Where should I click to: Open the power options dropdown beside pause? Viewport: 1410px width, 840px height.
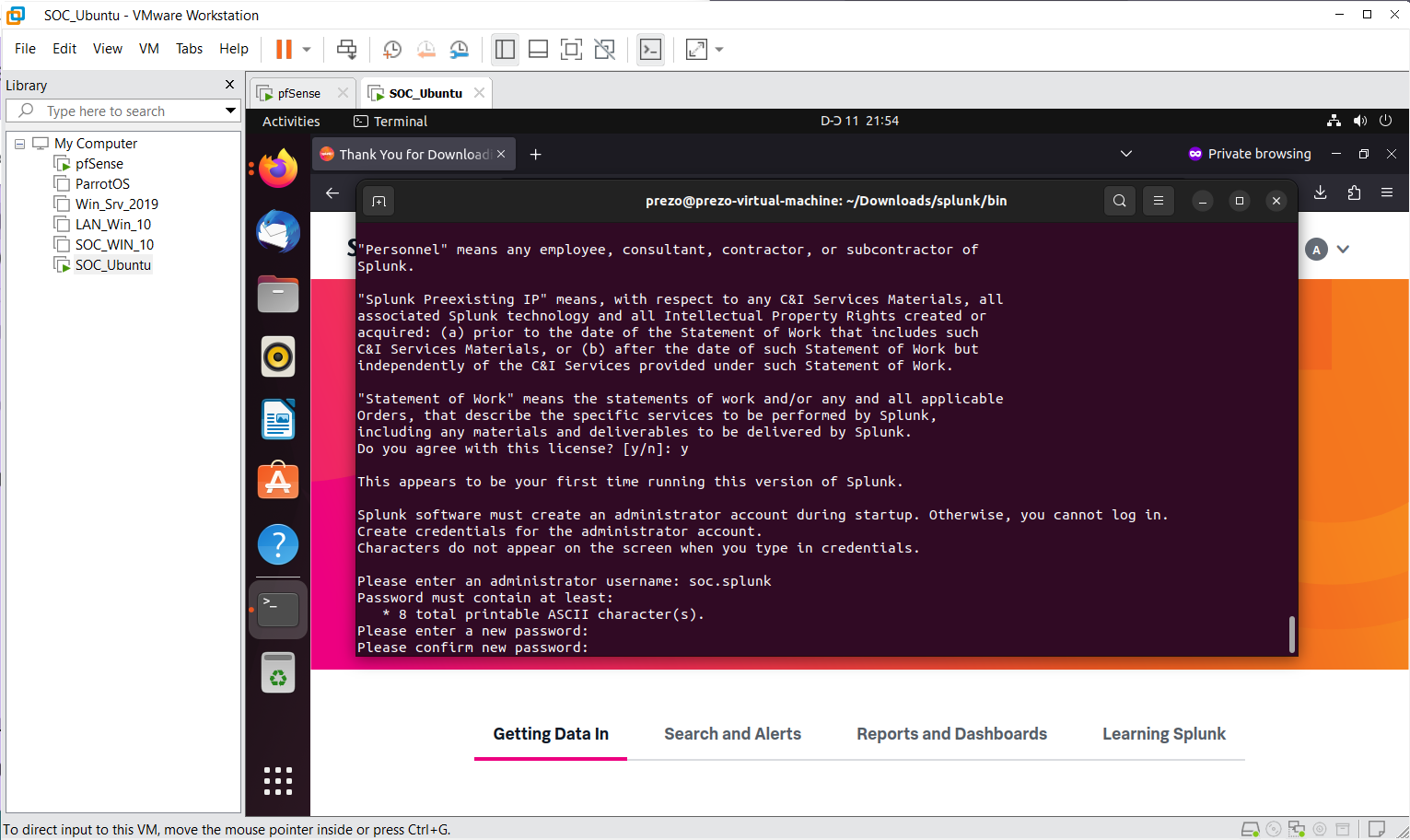point(307,50)
